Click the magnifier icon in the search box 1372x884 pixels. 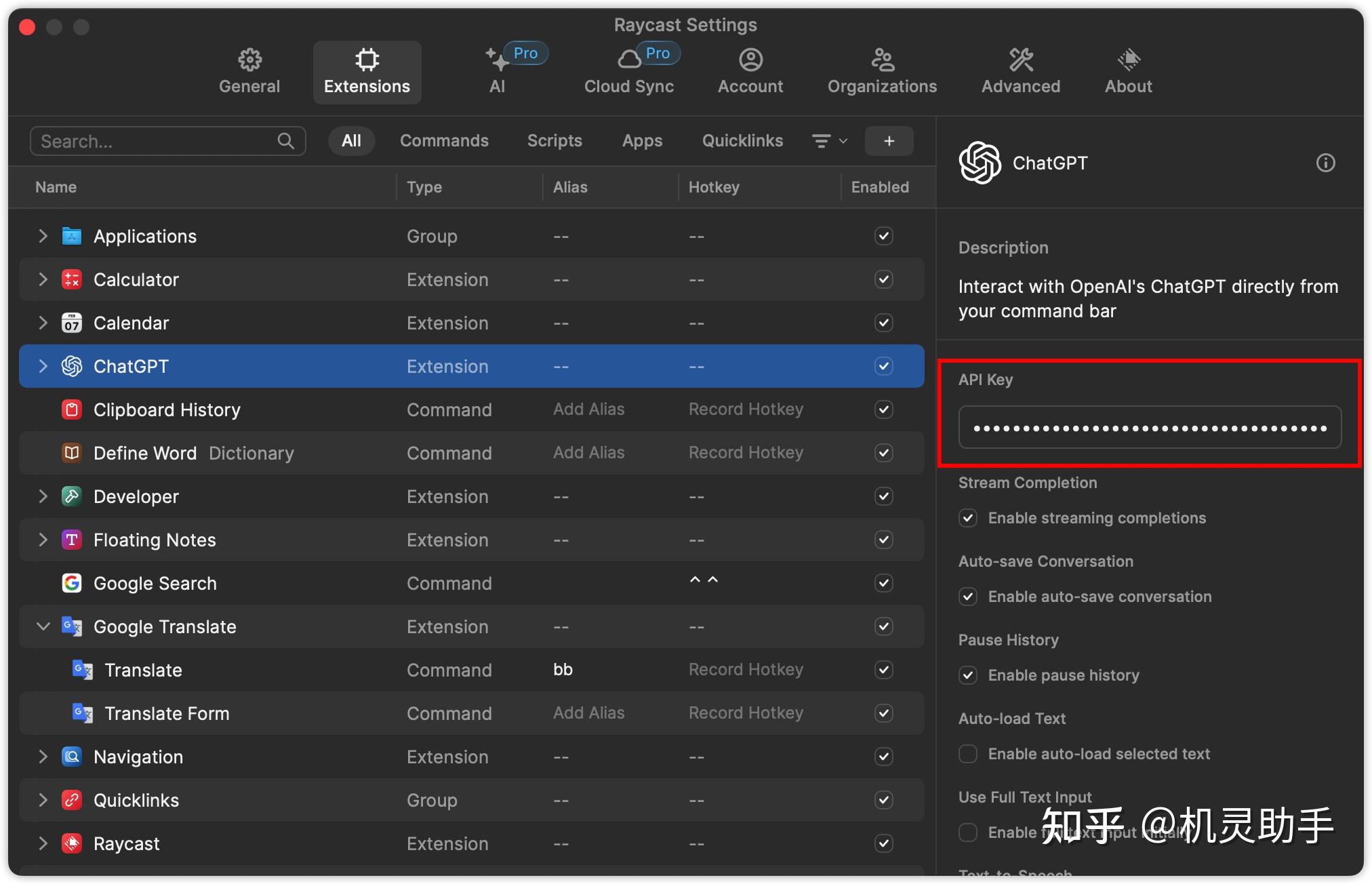tap(286, 141)
